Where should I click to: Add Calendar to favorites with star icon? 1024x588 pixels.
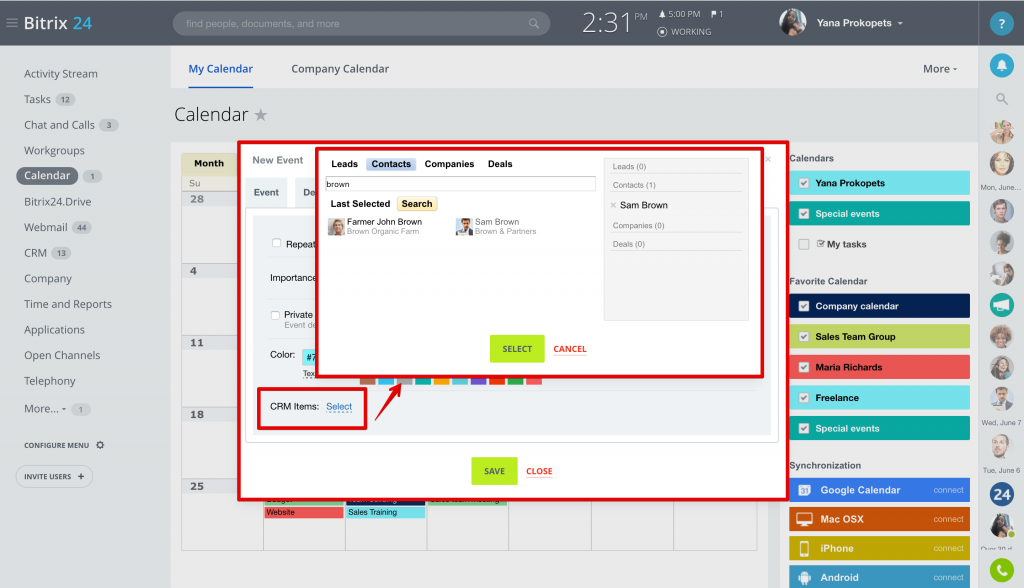[x=261, y=115]
